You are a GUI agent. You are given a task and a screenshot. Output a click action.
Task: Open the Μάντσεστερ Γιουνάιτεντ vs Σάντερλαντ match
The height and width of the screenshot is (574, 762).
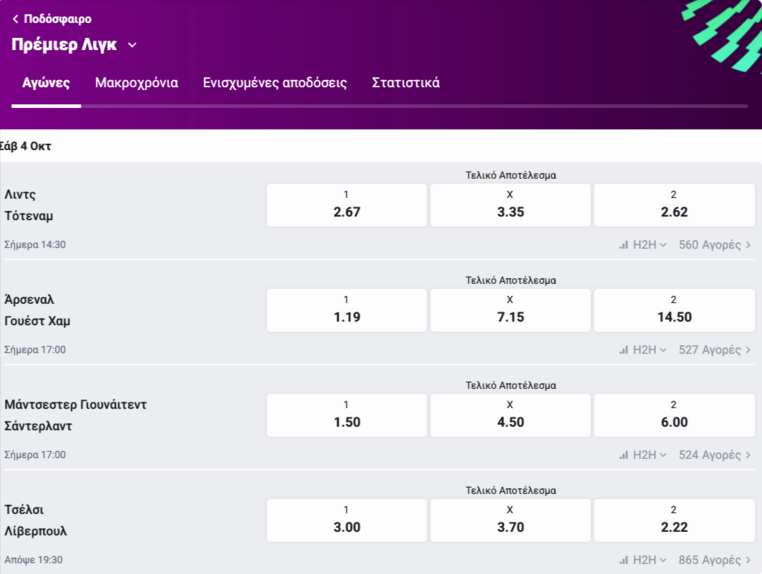(x=76, y=415)
